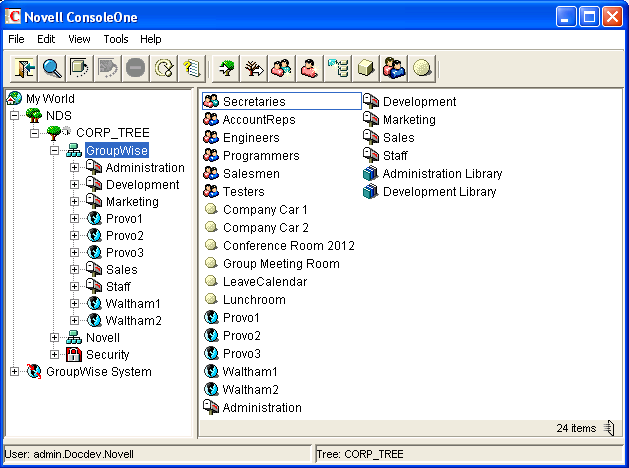This screenshot has width=629, height=468.
Task: Expand the Security node
Action: tap(55, 355)
